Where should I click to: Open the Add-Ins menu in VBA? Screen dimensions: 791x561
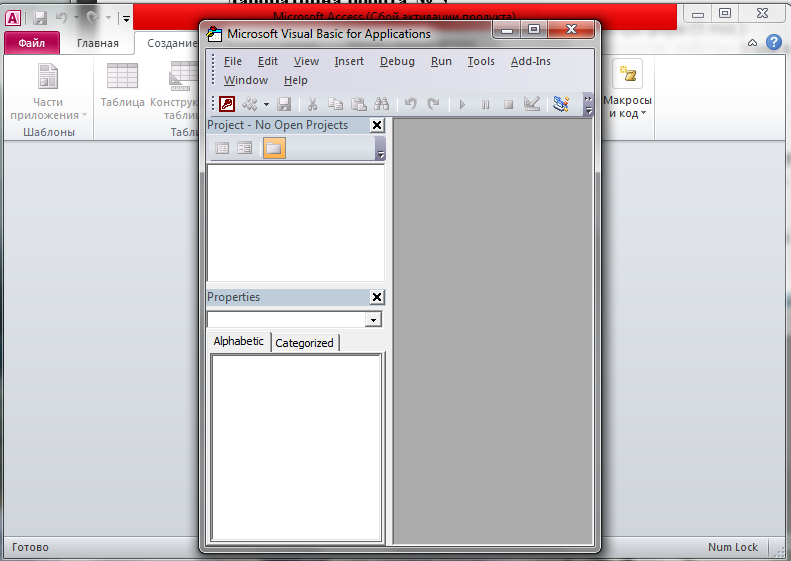pyautogui.click(x=531, y=61)
